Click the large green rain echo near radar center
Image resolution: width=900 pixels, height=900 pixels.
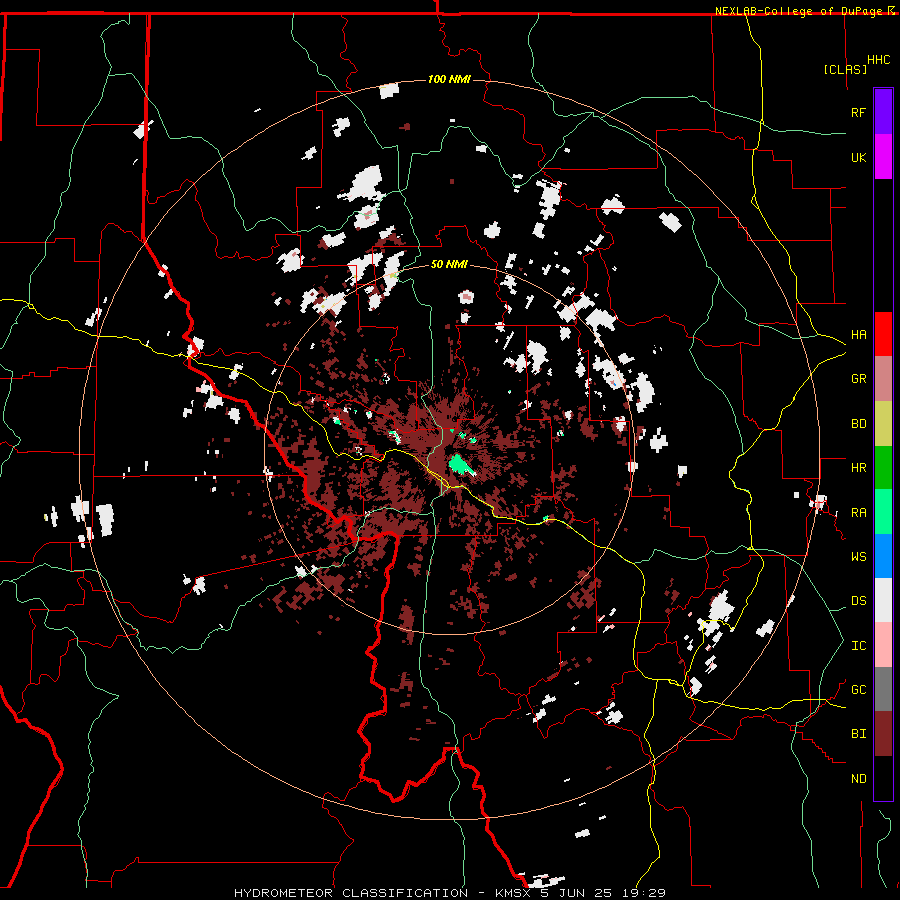(460, 464)
